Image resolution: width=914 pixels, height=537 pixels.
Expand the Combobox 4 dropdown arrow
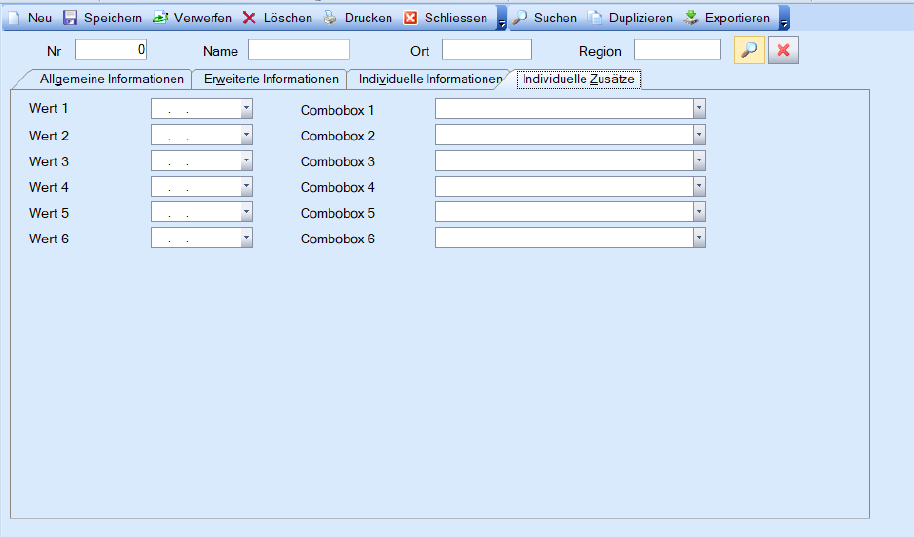click(x=699, y=187)
